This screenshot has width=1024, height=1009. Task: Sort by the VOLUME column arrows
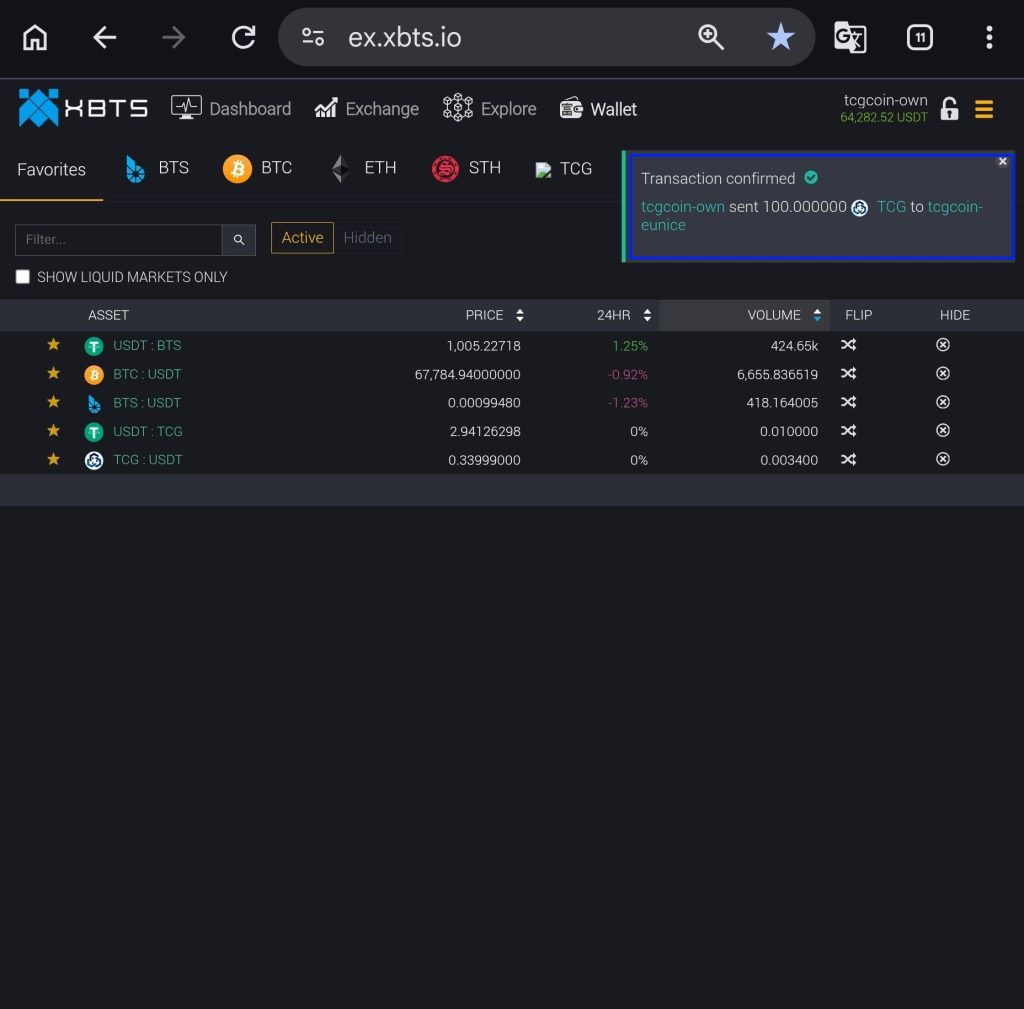point(817,316)
